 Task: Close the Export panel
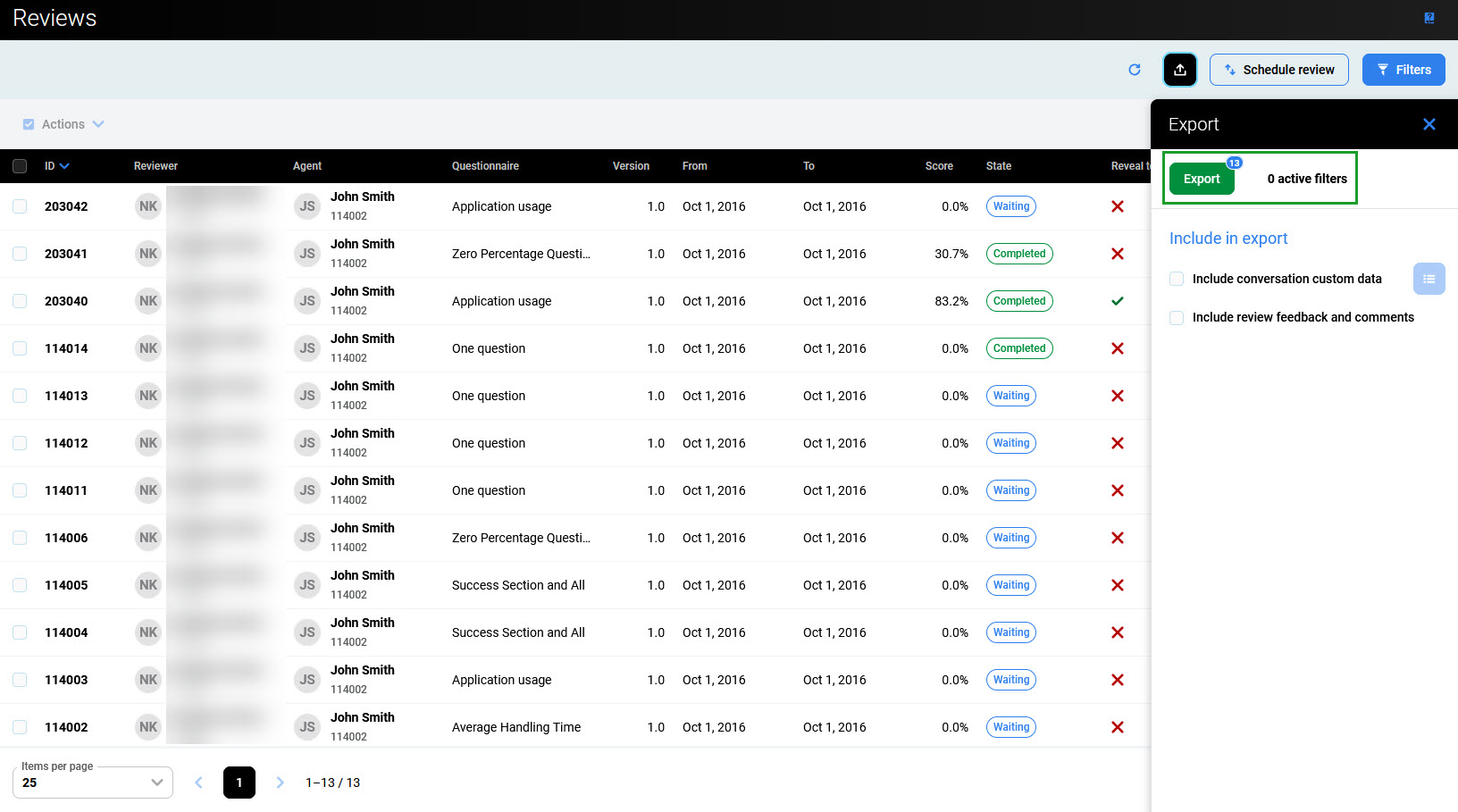pos(1429,124)
